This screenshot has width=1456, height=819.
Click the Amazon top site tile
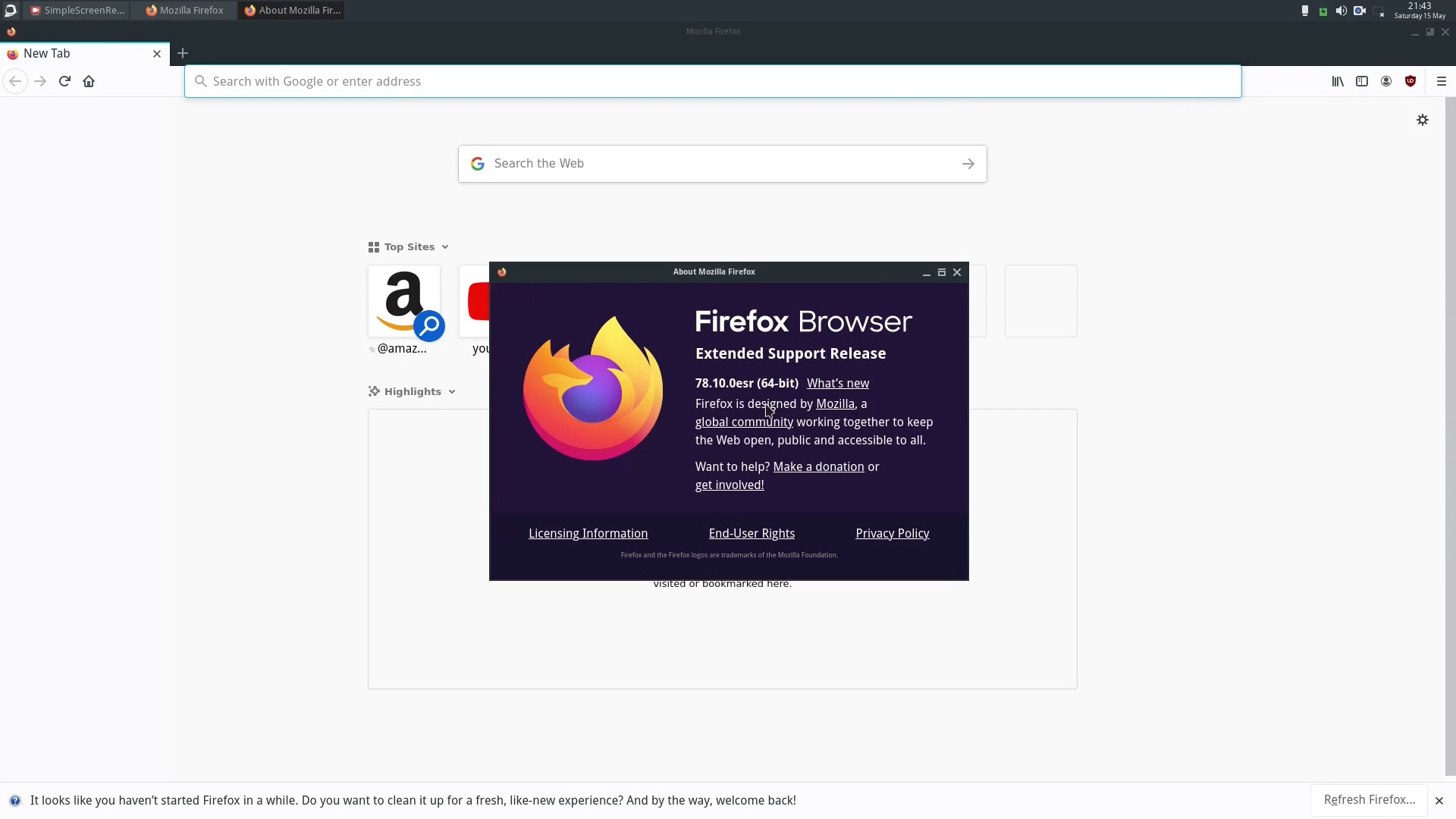point(404,301)
